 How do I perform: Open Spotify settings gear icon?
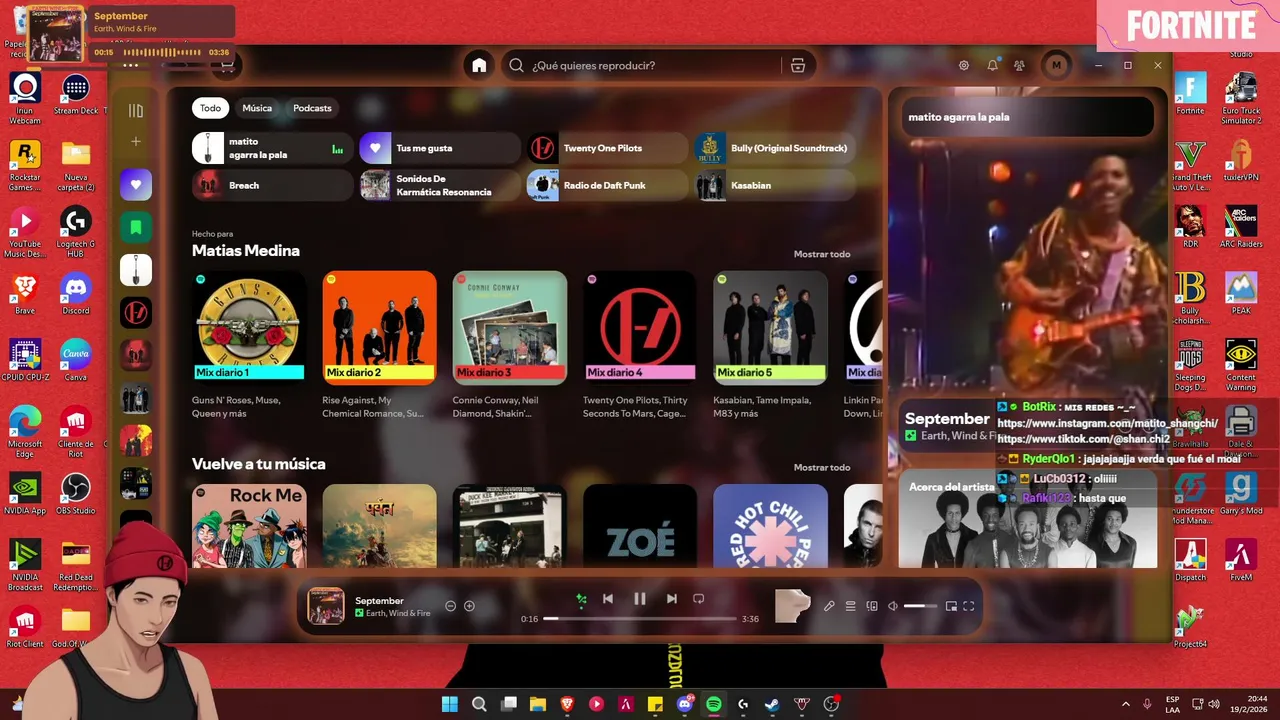964,65
